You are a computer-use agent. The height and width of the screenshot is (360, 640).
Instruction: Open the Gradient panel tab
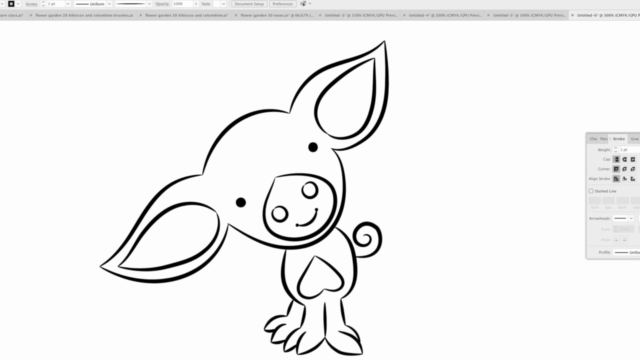634,139
